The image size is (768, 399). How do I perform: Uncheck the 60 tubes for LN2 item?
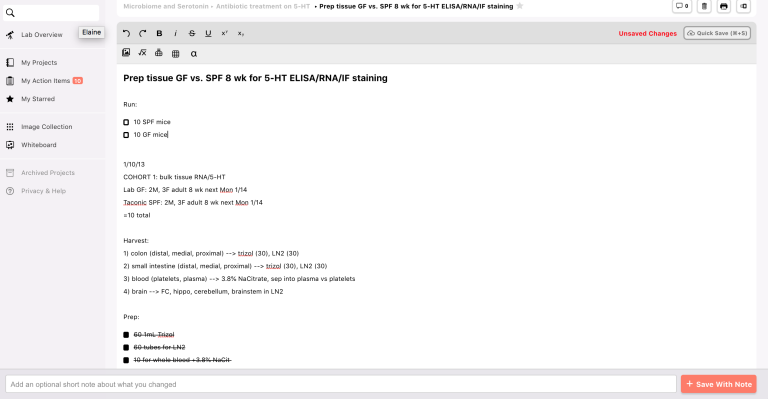click(126, 347)
